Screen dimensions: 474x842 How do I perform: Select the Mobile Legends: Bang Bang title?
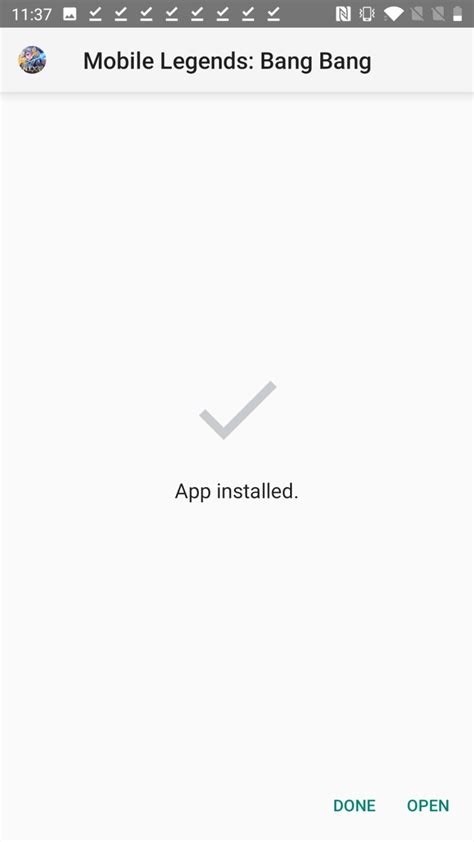(227, 61)
